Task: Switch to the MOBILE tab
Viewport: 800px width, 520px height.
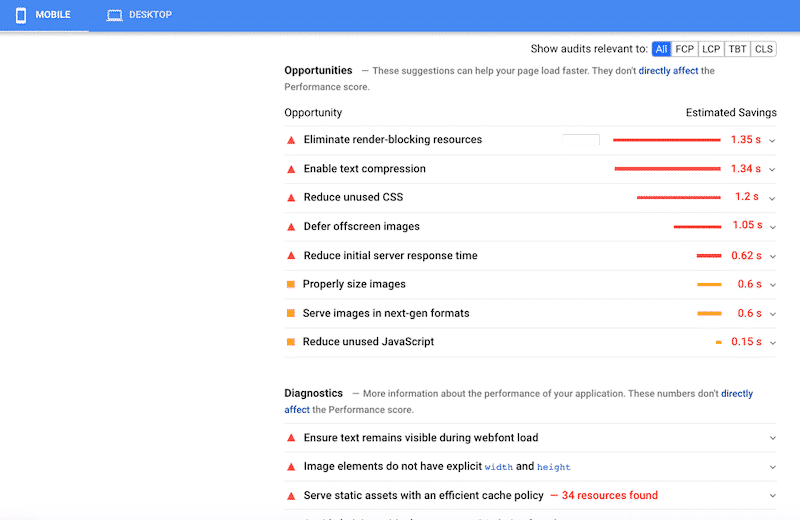Action: pyautogui.click(x=44, y=15)
